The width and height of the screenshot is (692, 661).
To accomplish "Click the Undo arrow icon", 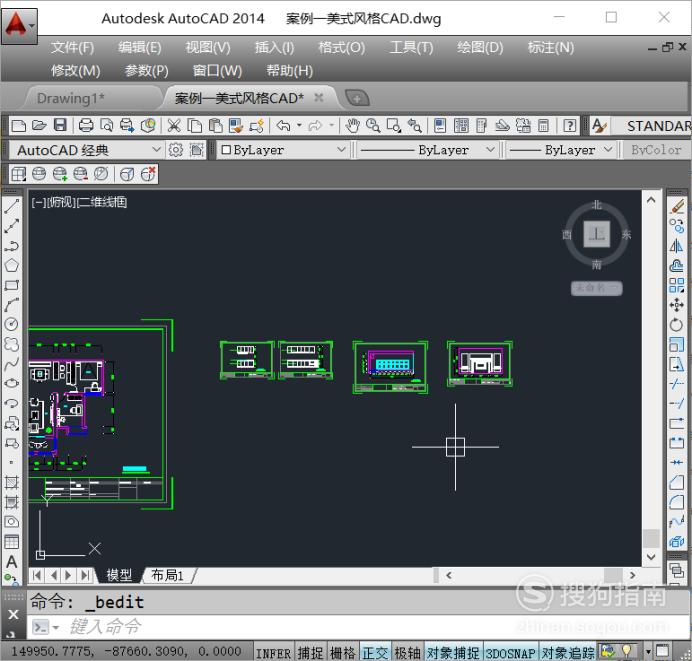I will [283, 126].
